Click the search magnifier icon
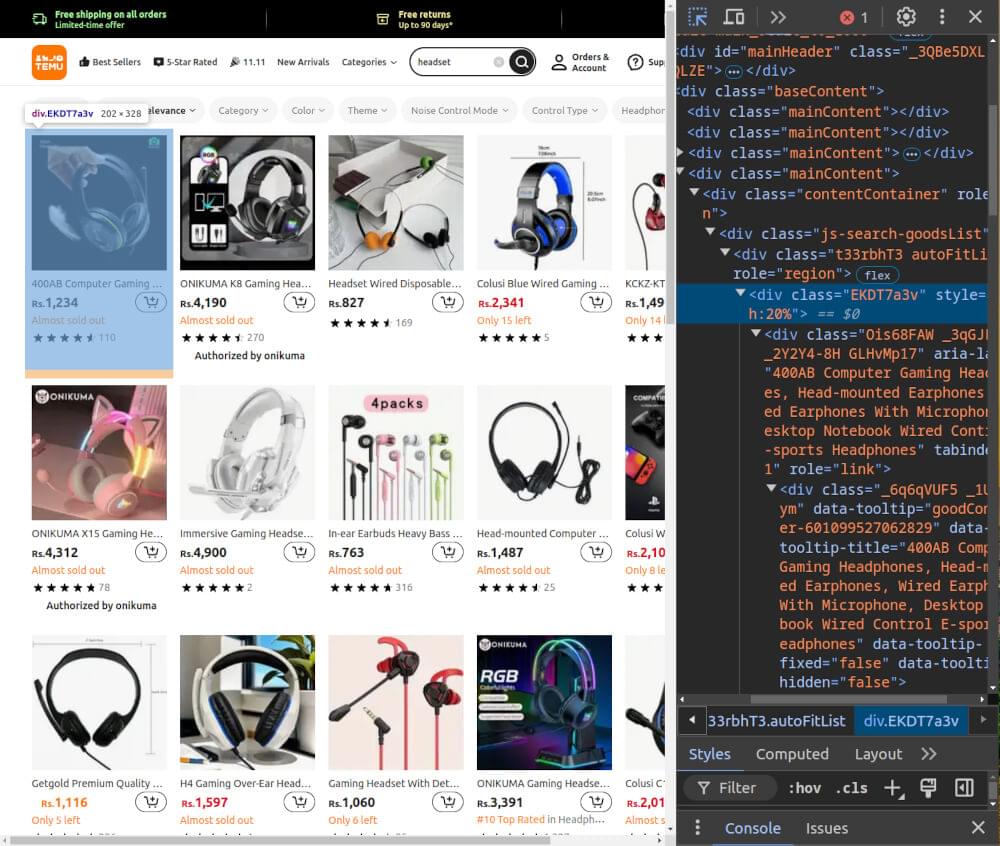This screenshot has height=846, width=1000. coord(521,61)
